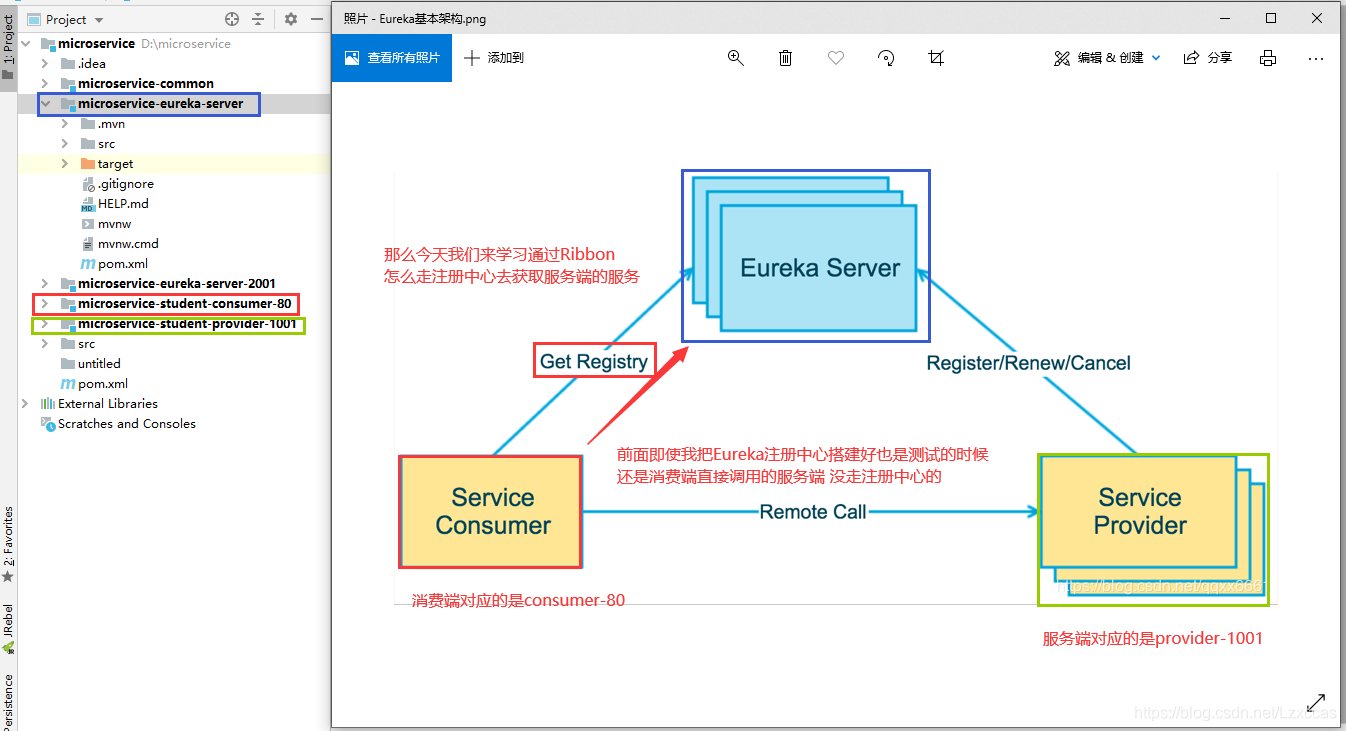The image size is (1346, 731).
Task: Click the Share button in Photos
Action: 1208,58
